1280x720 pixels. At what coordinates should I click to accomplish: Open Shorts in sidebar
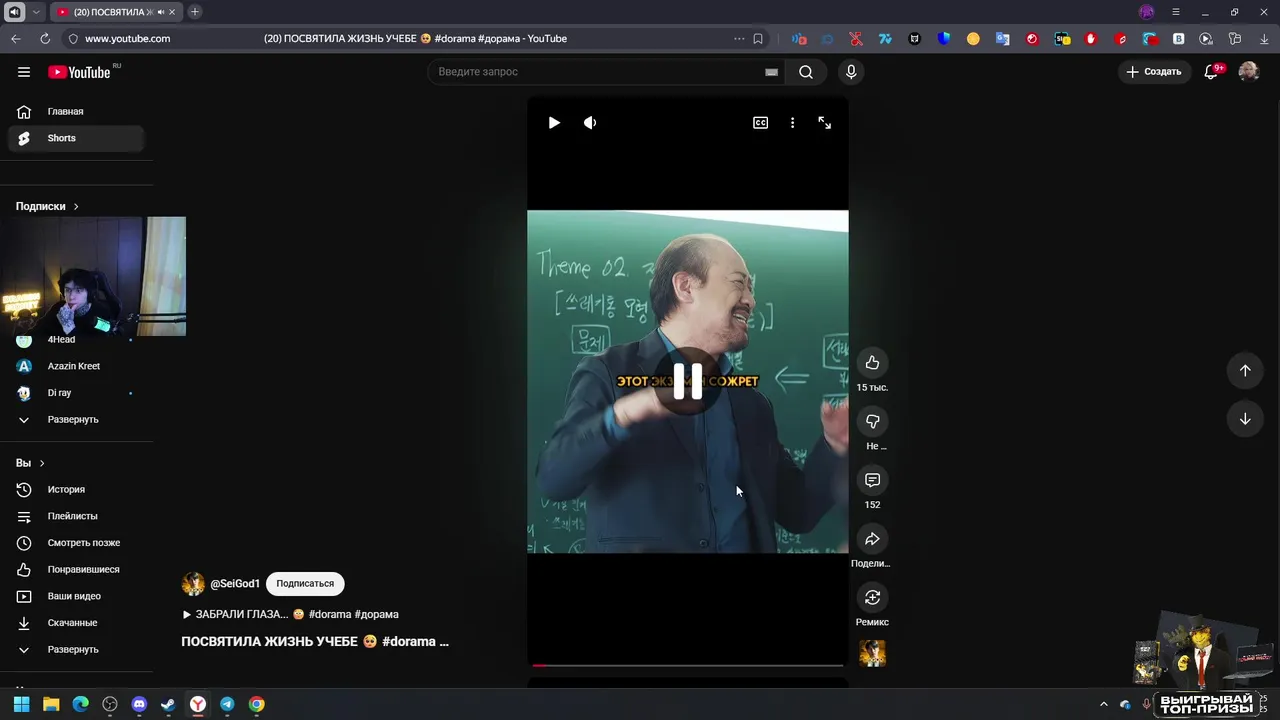[76, 138]
